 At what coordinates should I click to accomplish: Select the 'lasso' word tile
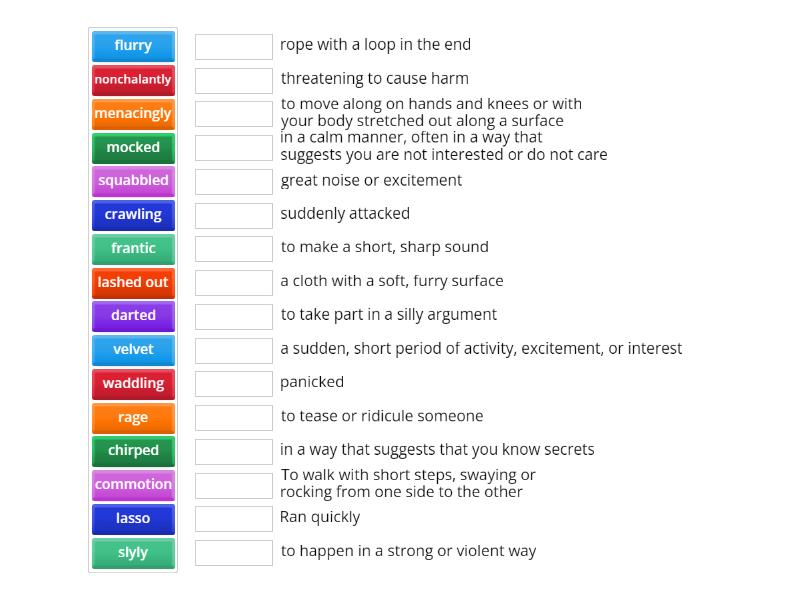(133, 519)
